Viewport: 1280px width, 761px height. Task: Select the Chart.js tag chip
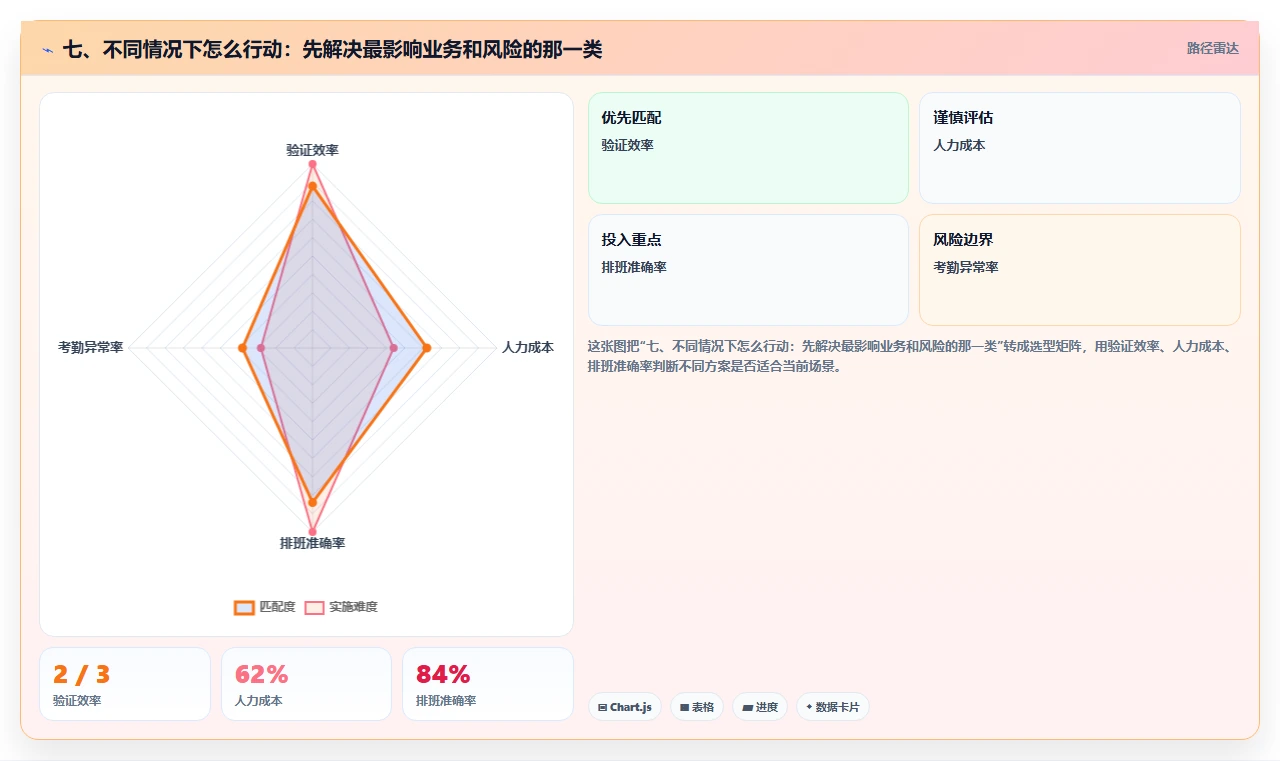(x=625, y=707)
